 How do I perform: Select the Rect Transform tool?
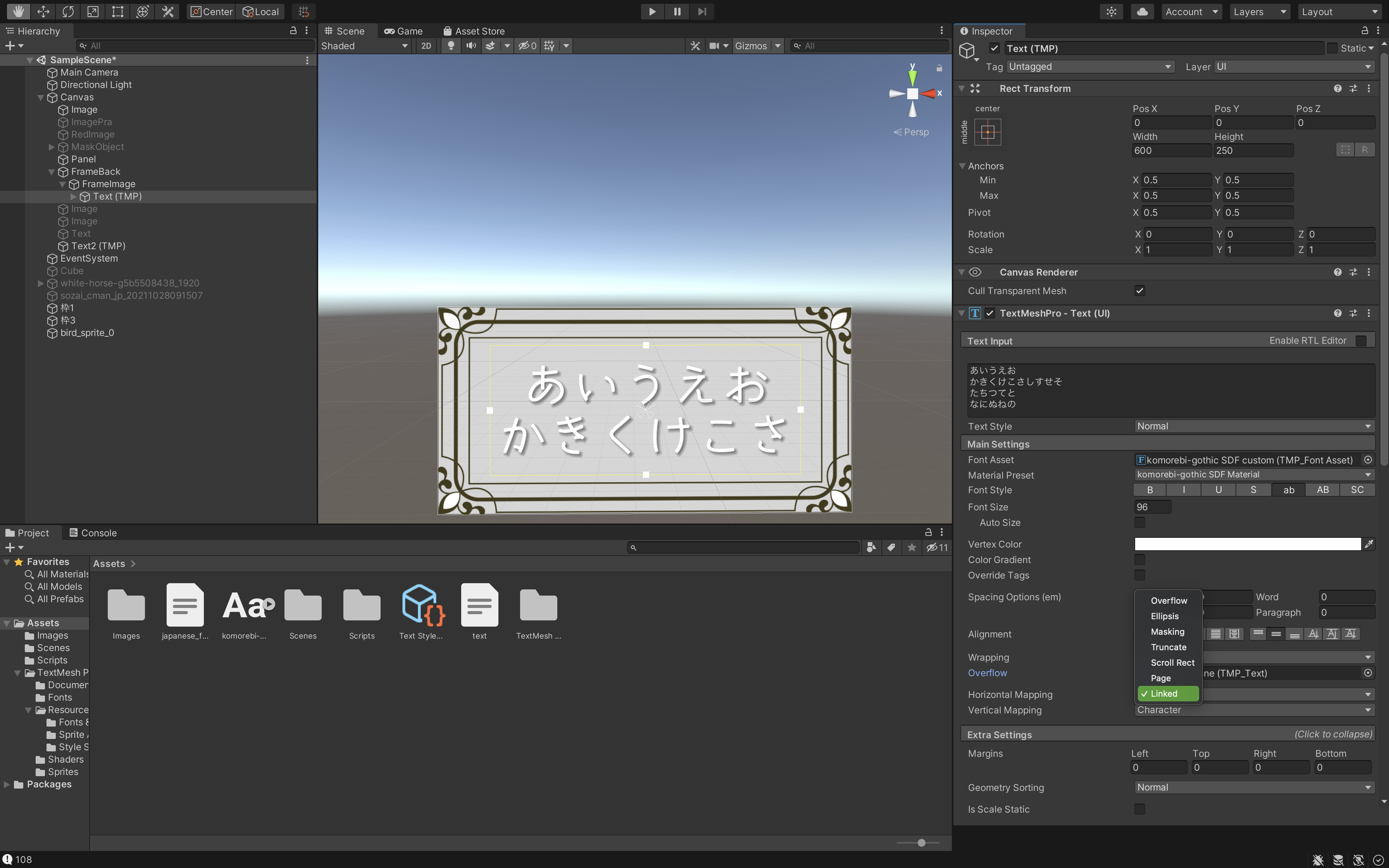tap(118, 12)
